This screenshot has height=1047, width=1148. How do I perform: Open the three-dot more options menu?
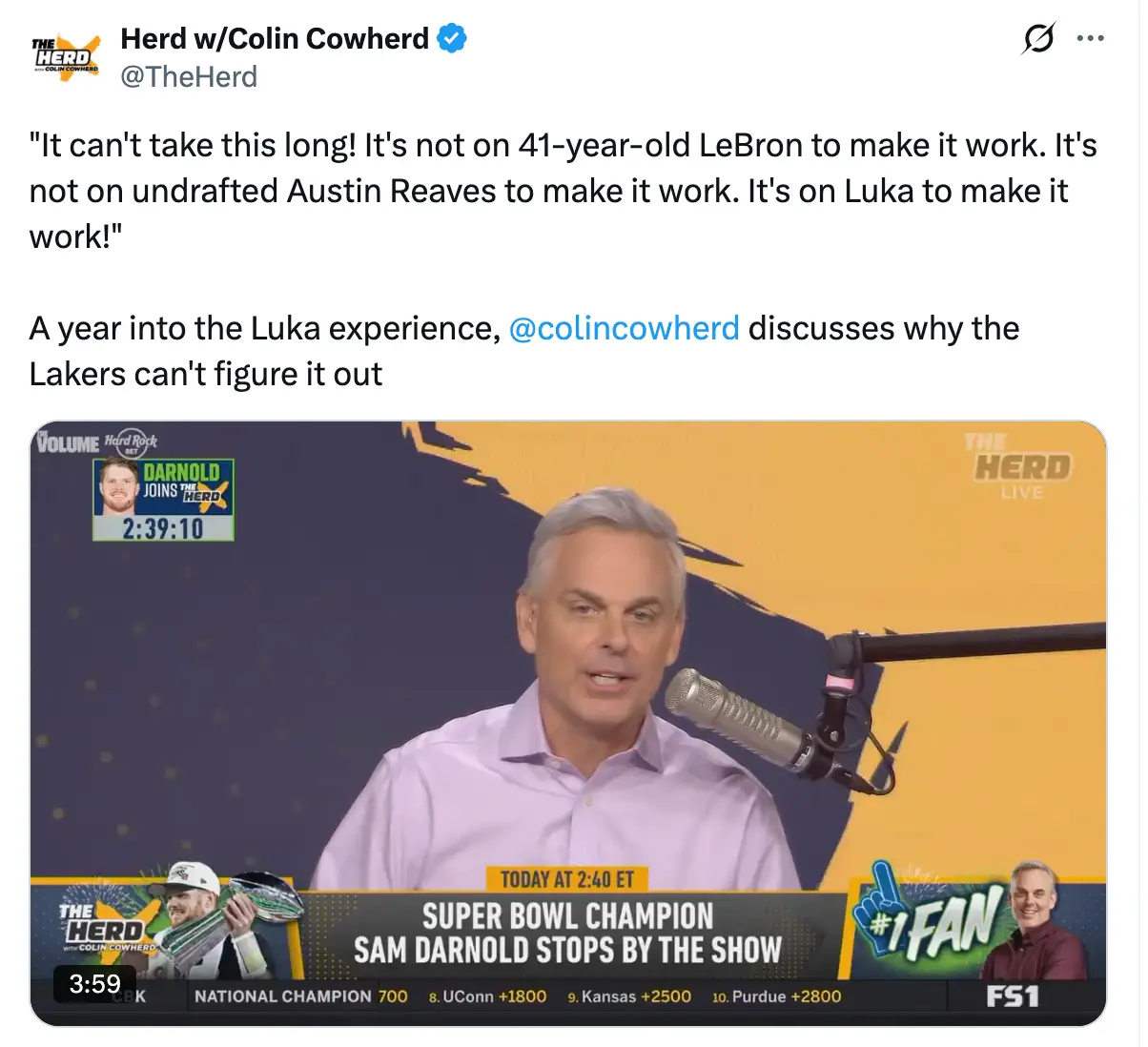[1090, 39]
